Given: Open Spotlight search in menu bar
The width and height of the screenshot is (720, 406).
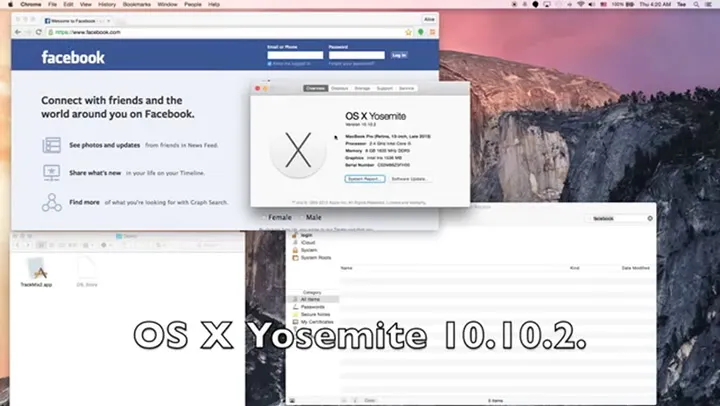Looking at the screenshot, I should (697, 4).
